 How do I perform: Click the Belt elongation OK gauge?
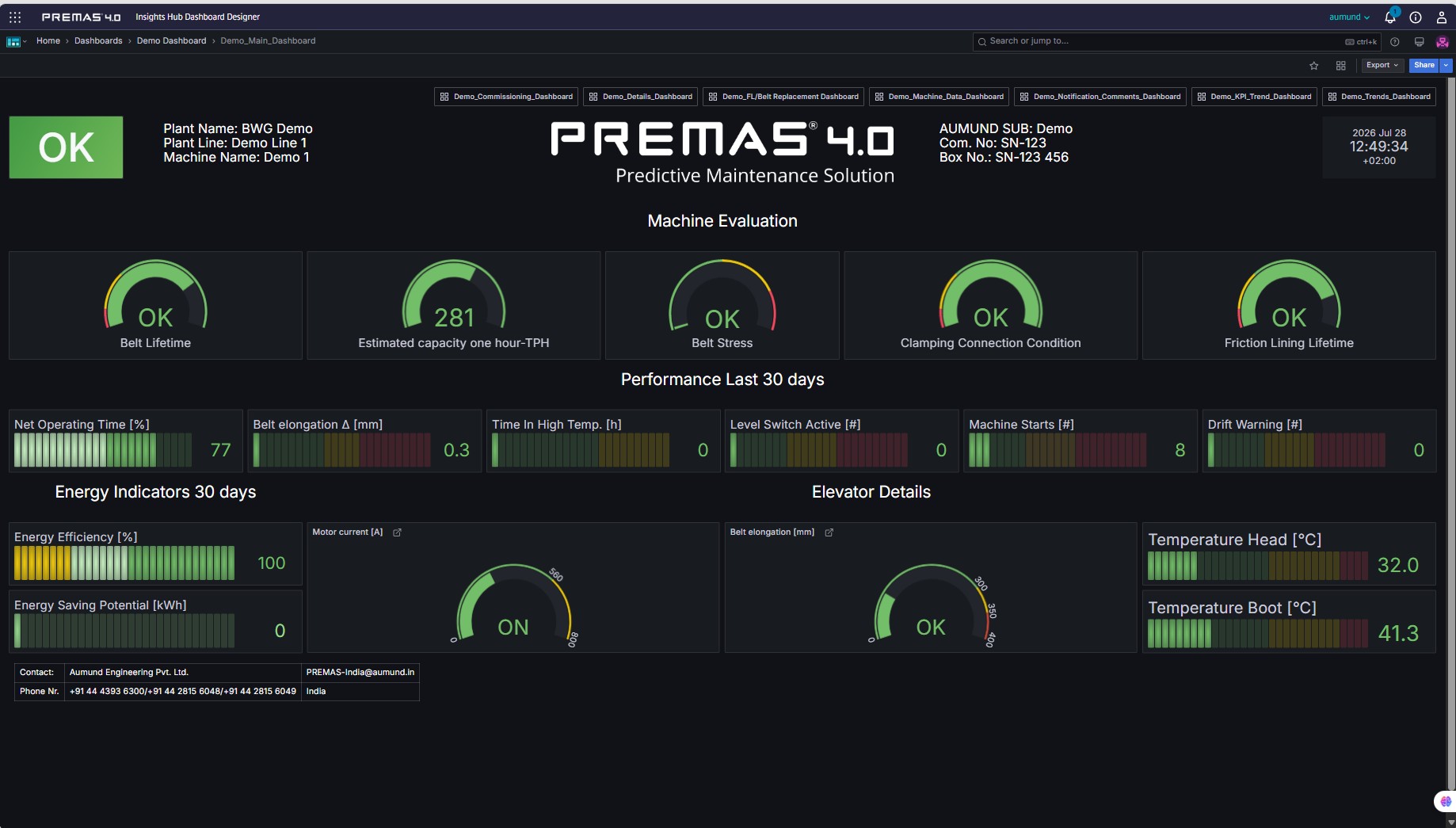coord(931,606)
